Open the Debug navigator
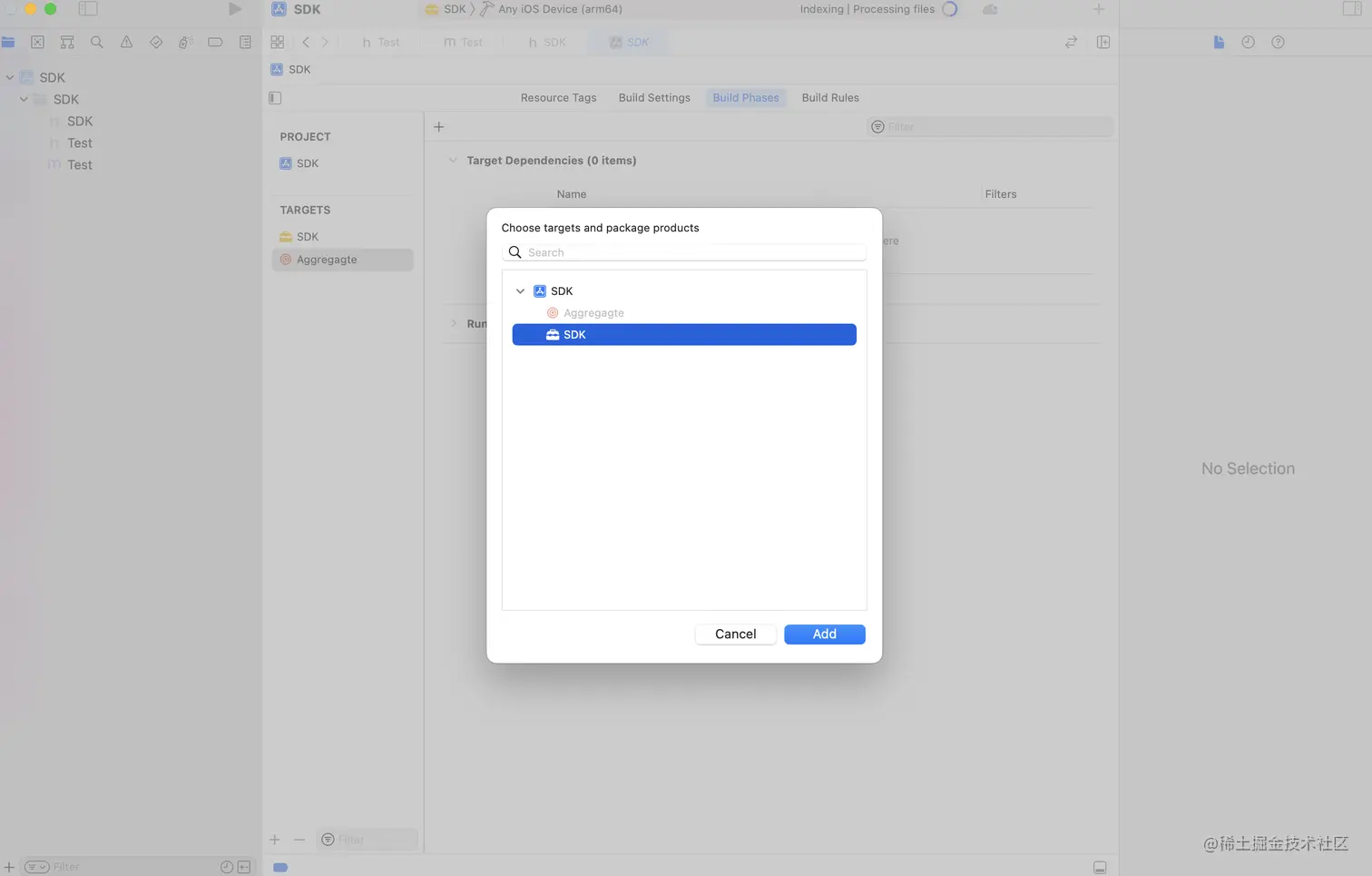This screenshot has width=1372, height=876. pos(185,42)
